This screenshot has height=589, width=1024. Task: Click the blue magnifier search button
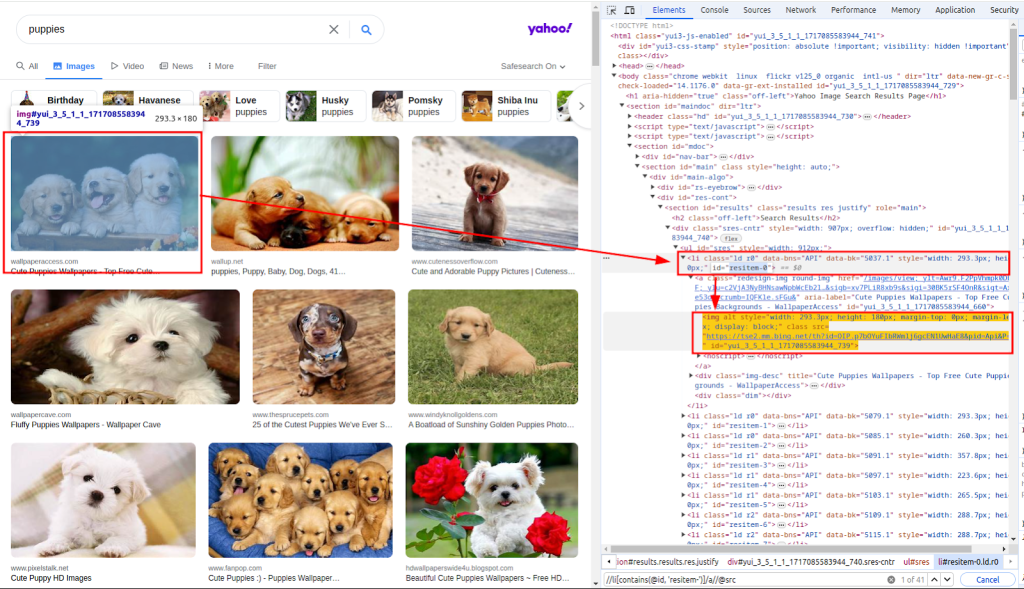point(366,29)
